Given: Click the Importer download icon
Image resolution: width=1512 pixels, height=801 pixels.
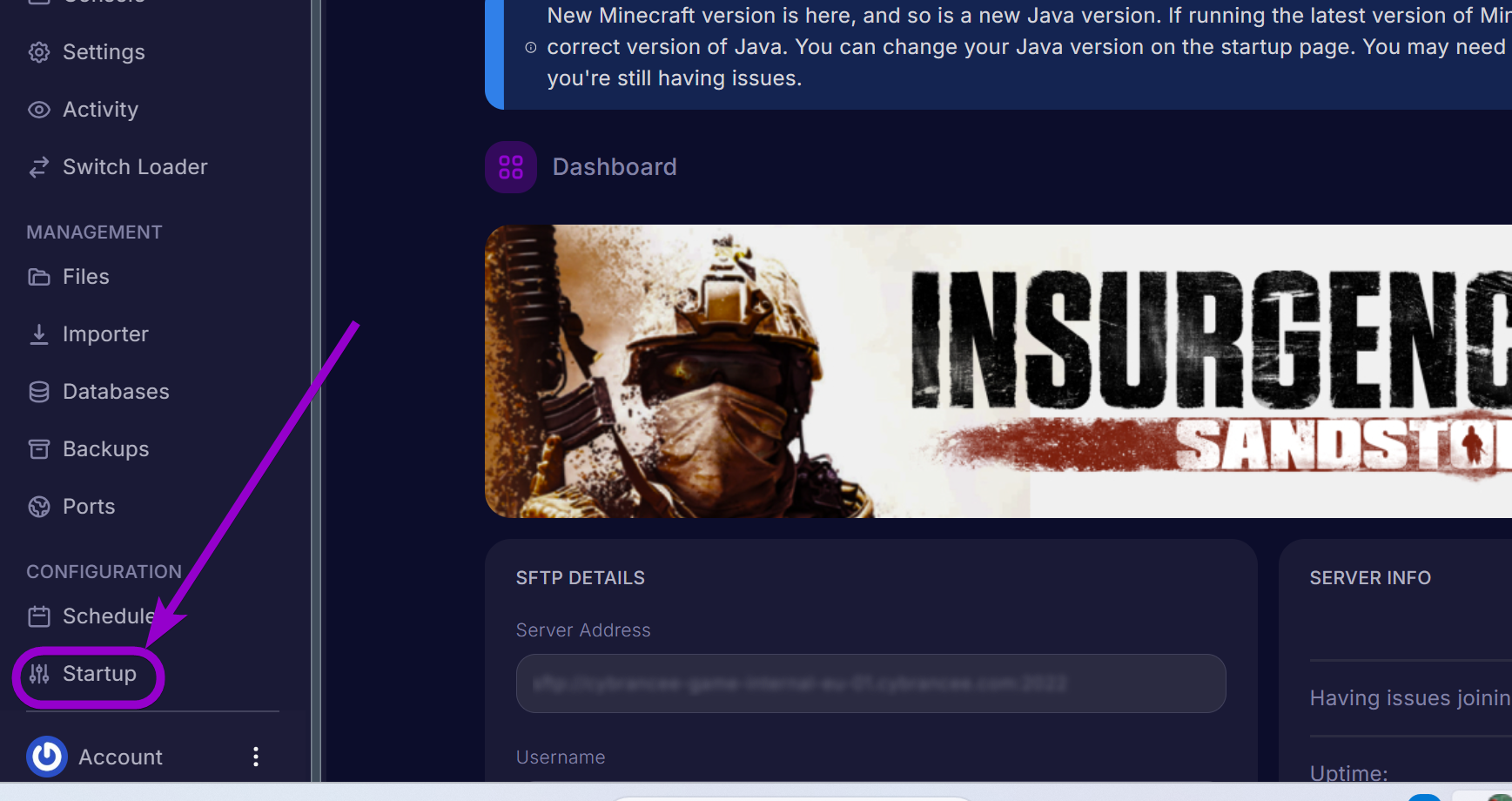Looking at the screenshot, I should point(39,334).
